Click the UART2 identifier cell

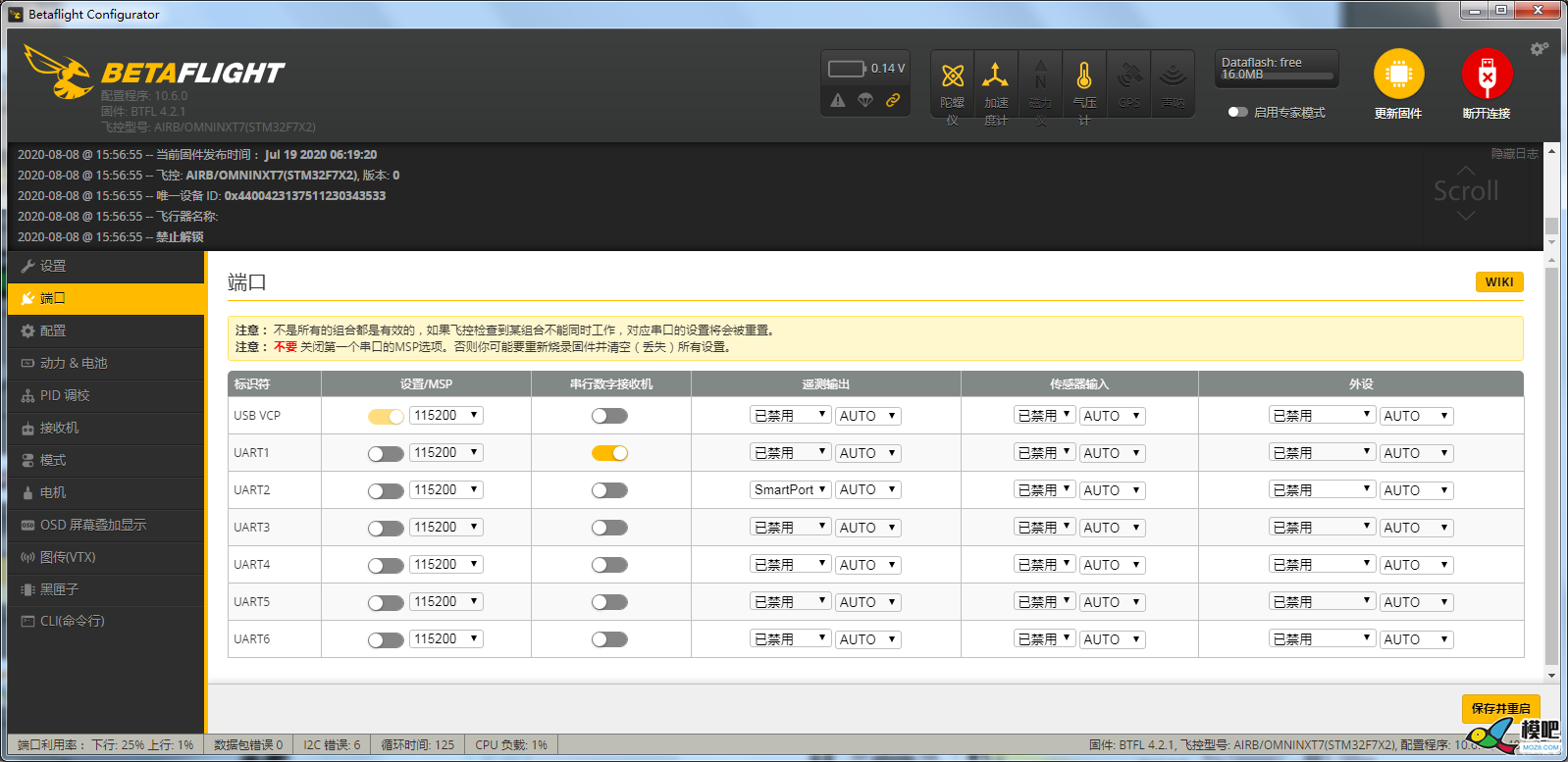coord(275,490)
